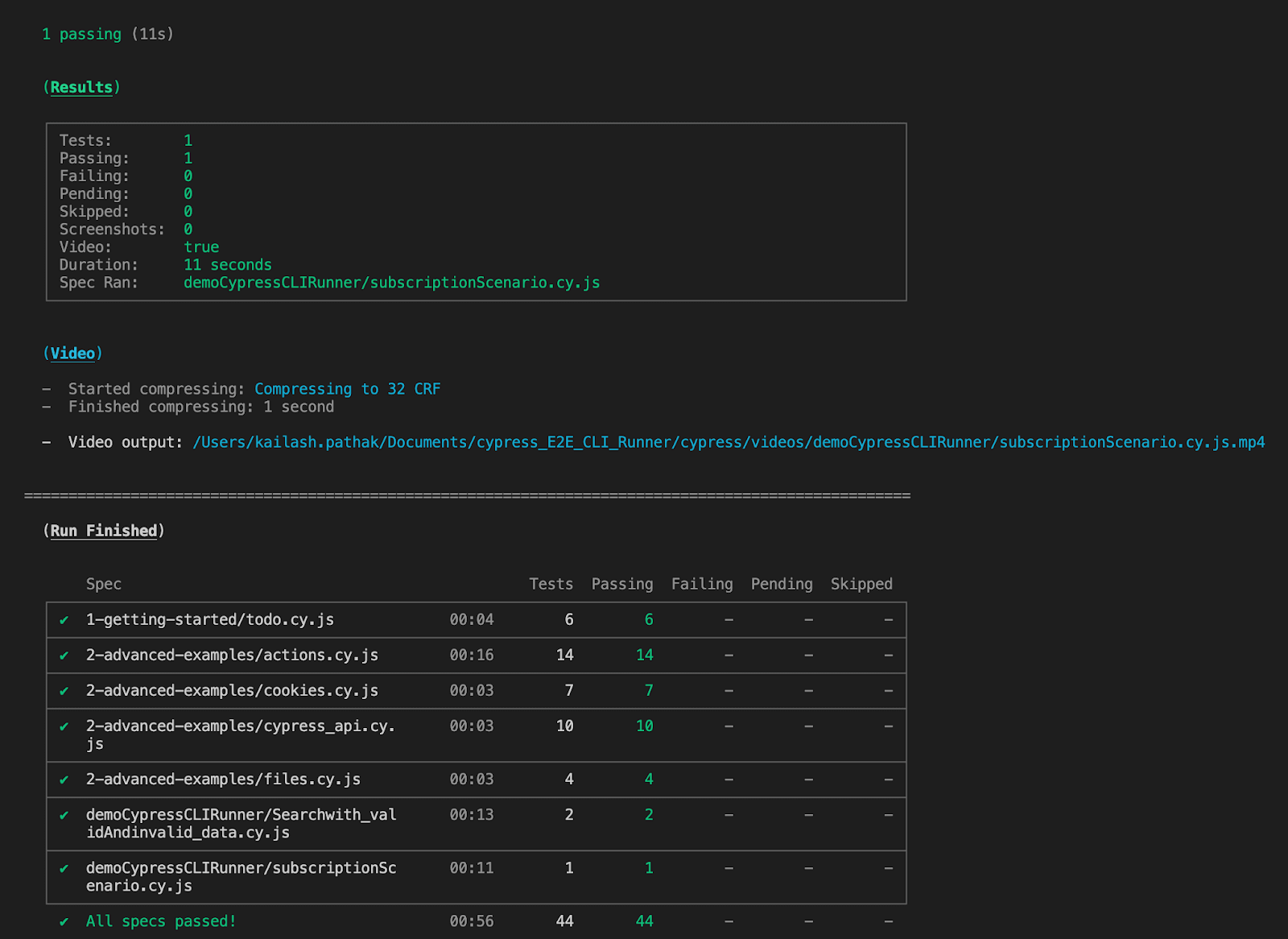This screenshot has height=939, width=1288.
Task: Click the checkmark beside cookies.cy.js spec
Action: point(65,690)
